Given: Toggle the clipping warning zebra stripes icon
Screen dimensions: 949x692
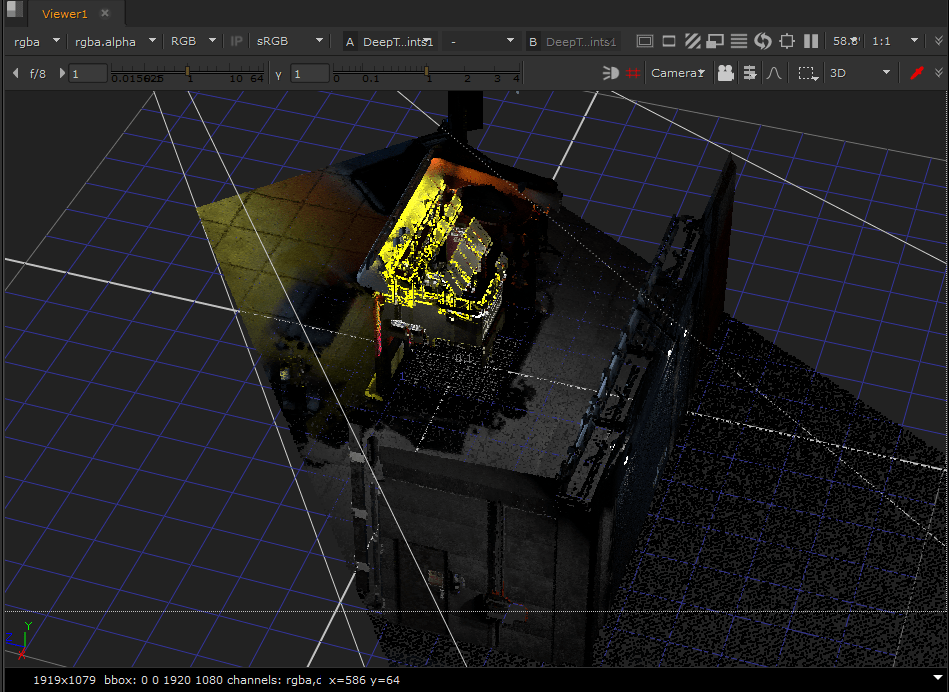Looking at the screenshot, I should coord(692,41).
